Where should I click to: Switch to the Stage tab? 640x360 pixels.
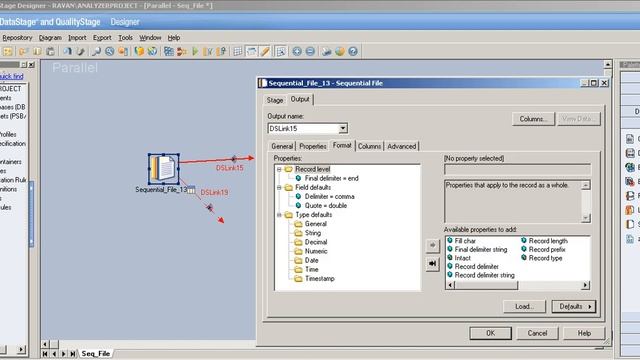[275, 100]
